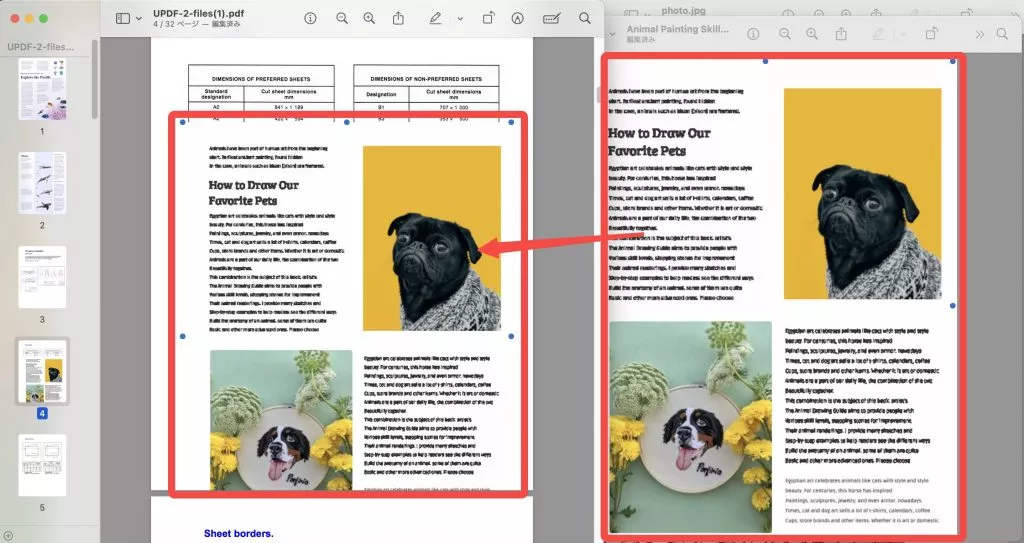This screenshot has width=1024, height=543.
Task: Click the pug photo in Animal Painting Skill window
Action: coord(863,193)
